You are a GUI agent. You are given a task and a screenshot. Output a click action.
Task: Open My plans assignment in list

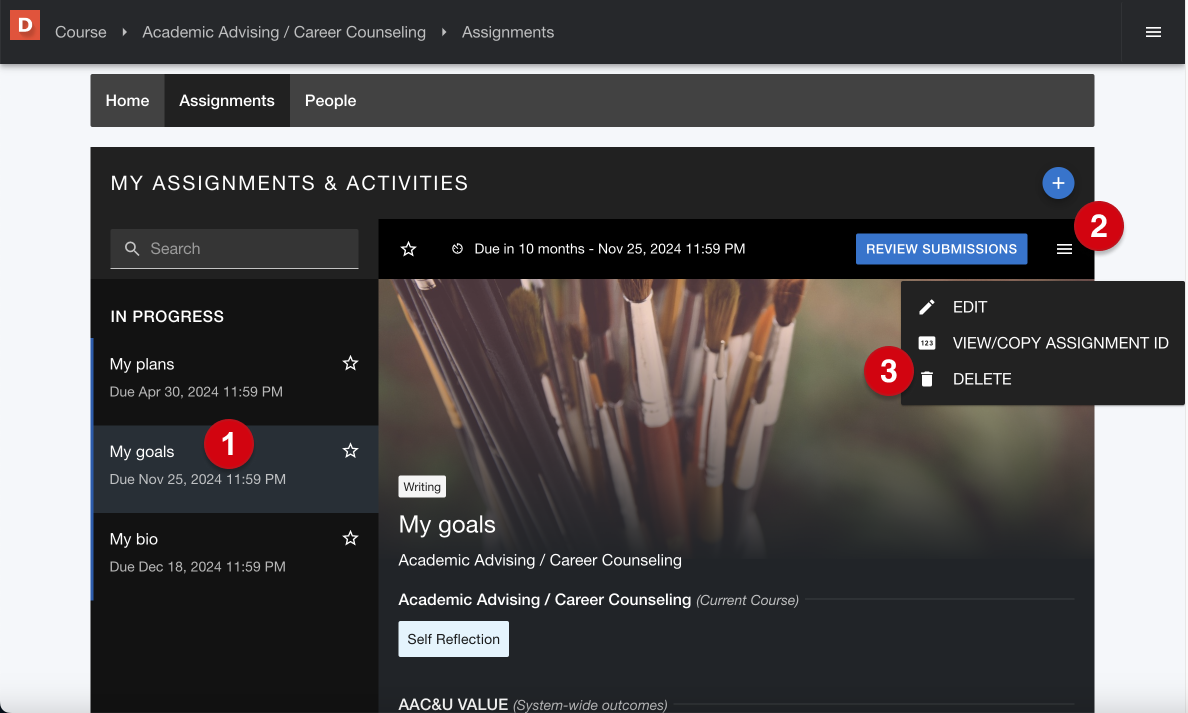pyautogui.click(x=235, y=381)
